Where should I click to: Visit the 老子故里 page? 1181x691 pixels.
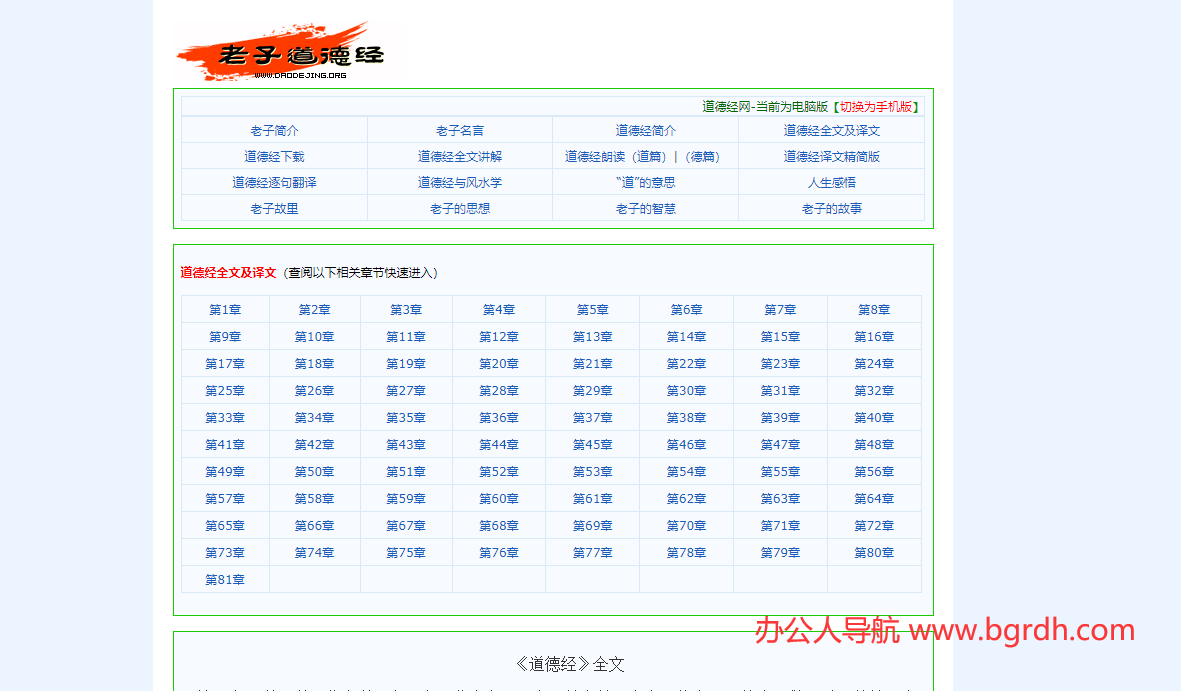click(x=273, y=208)
